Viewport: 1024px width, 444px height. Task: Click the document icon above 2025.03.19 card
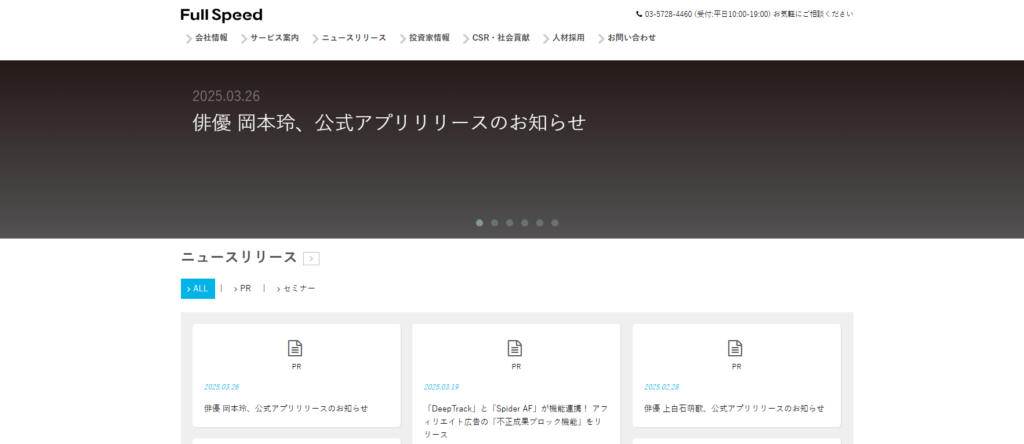coord(515,348)
